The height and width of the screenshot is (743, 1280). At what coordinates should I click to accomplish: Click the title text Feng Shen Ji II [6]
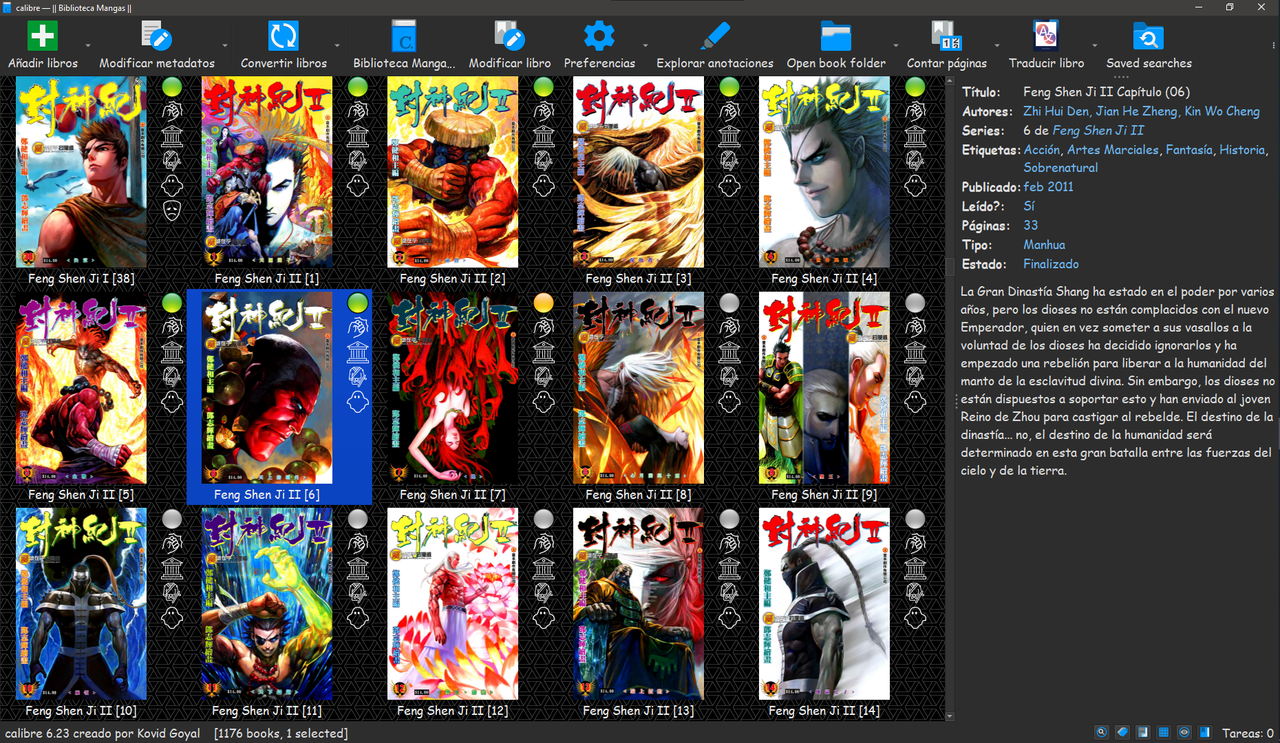pyautogui.click(x=267, y=495)
